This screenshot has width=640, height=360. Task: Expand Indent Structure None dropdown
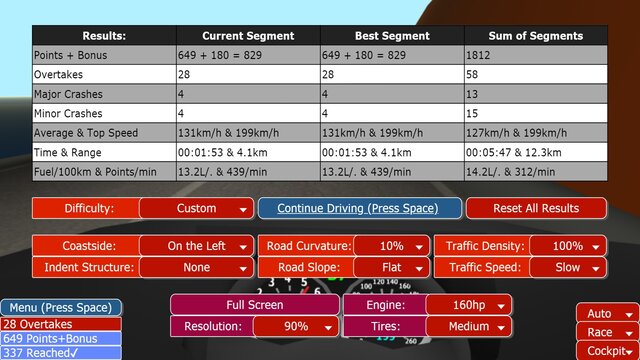196,267
